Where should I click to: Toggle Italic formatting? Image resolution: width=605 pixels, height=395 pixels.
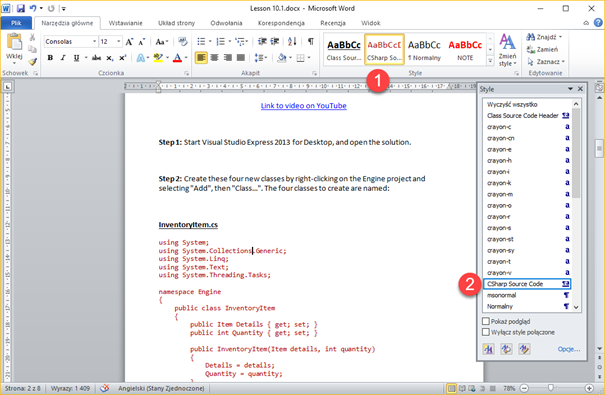pyautogui.click(x=63, y=58)
